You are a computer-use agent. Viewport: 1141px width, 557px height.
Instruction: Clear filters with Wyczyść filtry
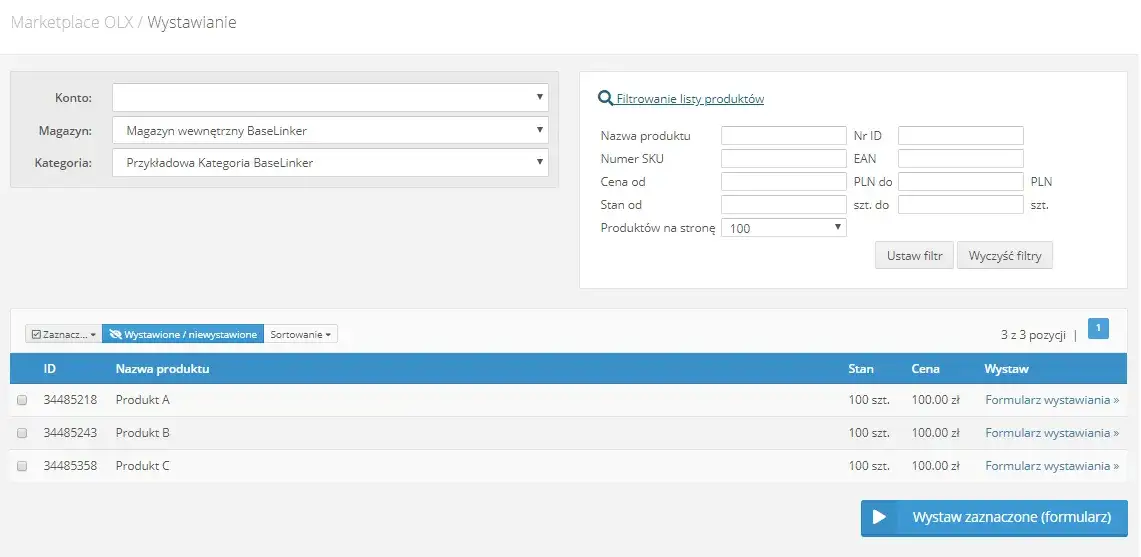point(1004,256)
